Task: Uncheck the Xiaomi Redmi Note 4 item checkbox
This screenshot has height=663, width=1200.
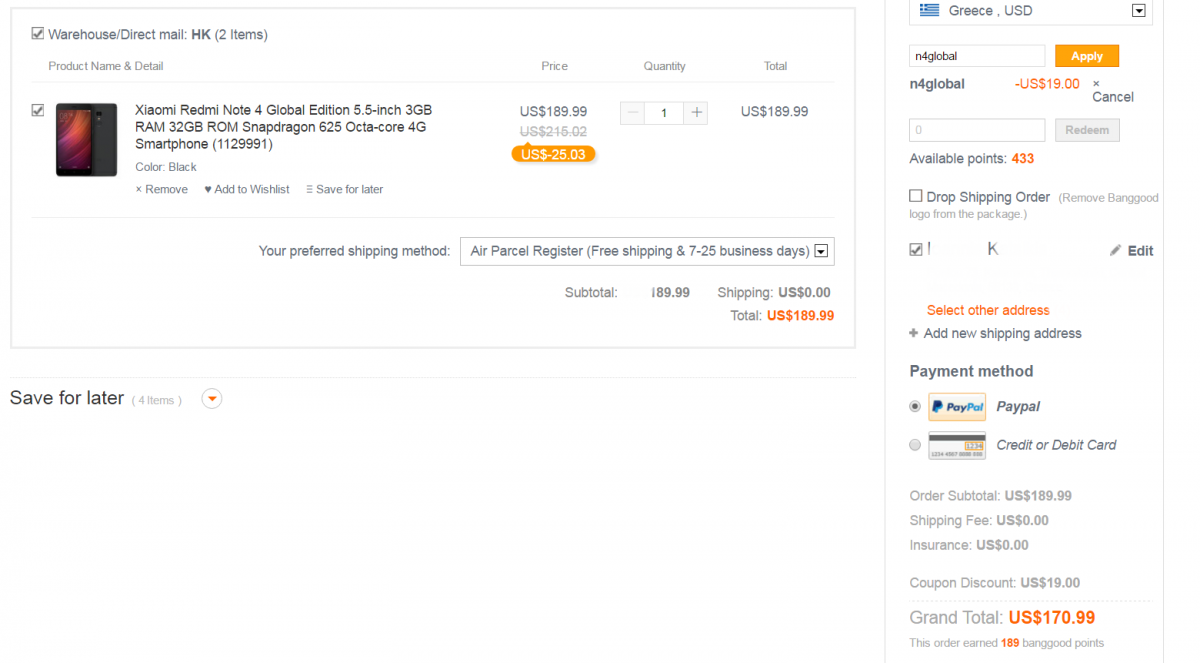Action: 38,110
